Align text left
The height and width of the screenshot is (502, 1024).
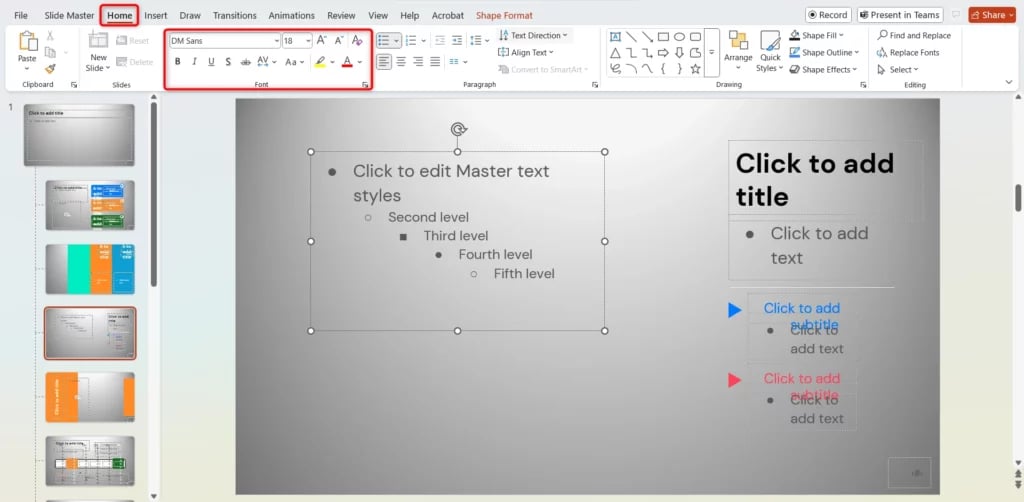384,62
